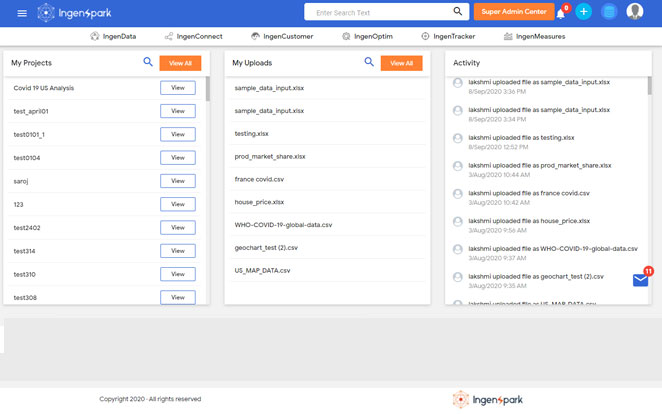Open the IngenOptim module
The height and width of the screenshot is (414, 662).
(x=367, y=36)
